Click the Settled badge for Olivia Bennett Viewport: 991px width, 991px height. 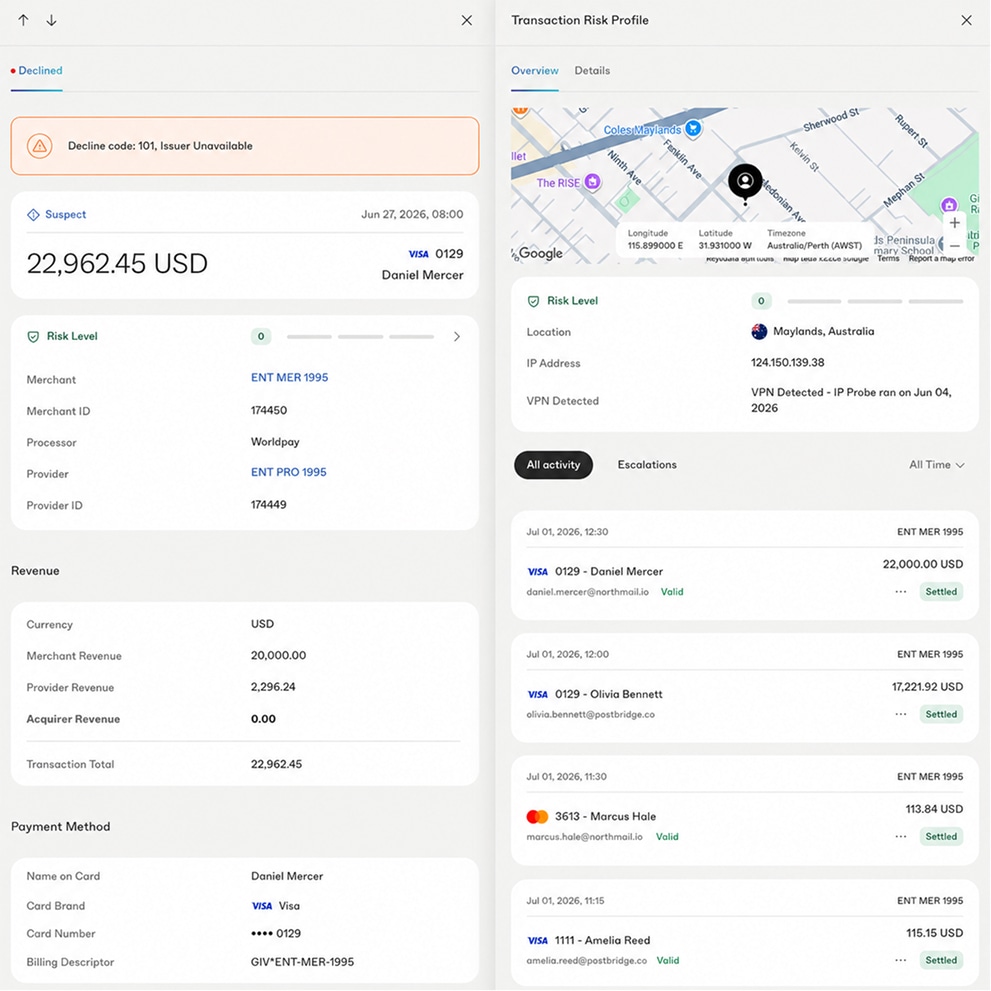(941, 714)
